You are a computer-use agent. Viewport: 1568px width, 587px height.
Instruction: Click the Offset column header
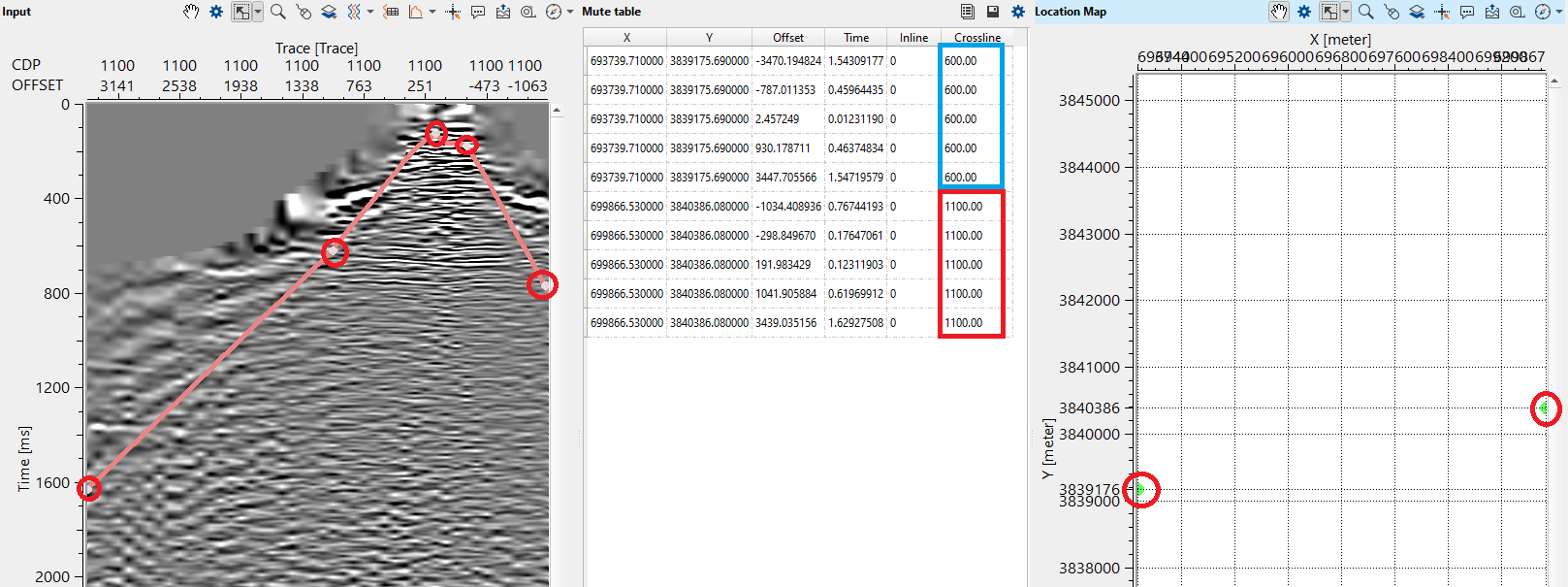[x=787, y=37]
